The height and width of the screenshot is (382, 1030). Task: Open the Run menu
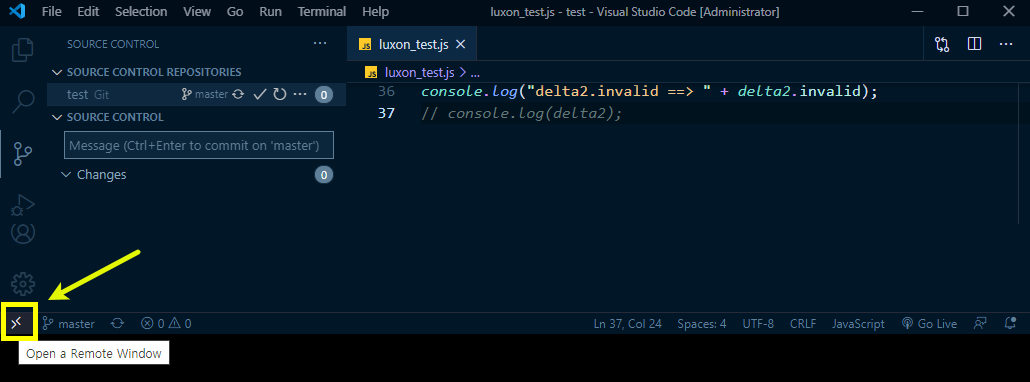pyautogui.click(x=270, y=12)
